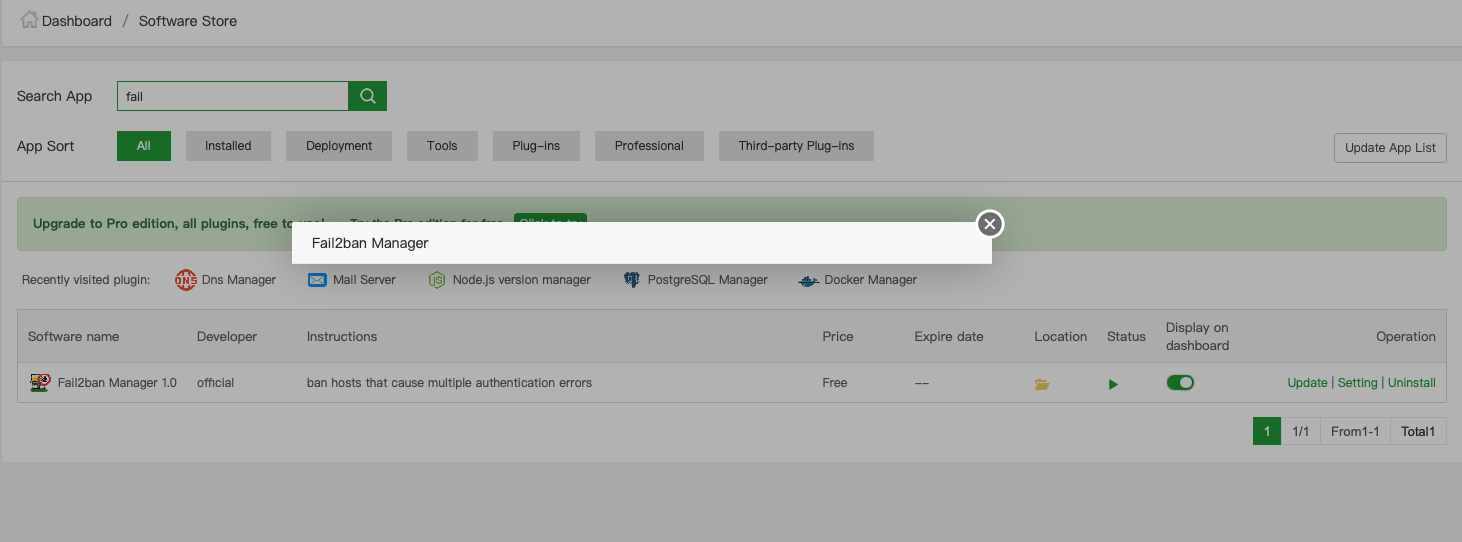Click the Expire date column header

coord(949,337)
